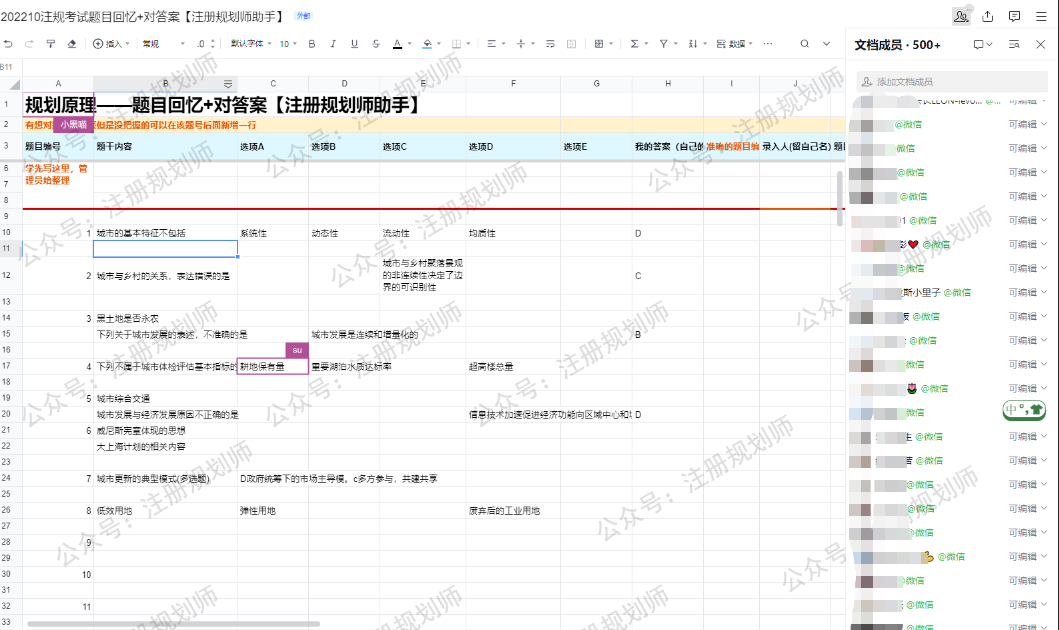Screen dimensions: 1059x630
Task: Open the 插入 insert menu
Action: pyautogui.click(x=111, y=44)
